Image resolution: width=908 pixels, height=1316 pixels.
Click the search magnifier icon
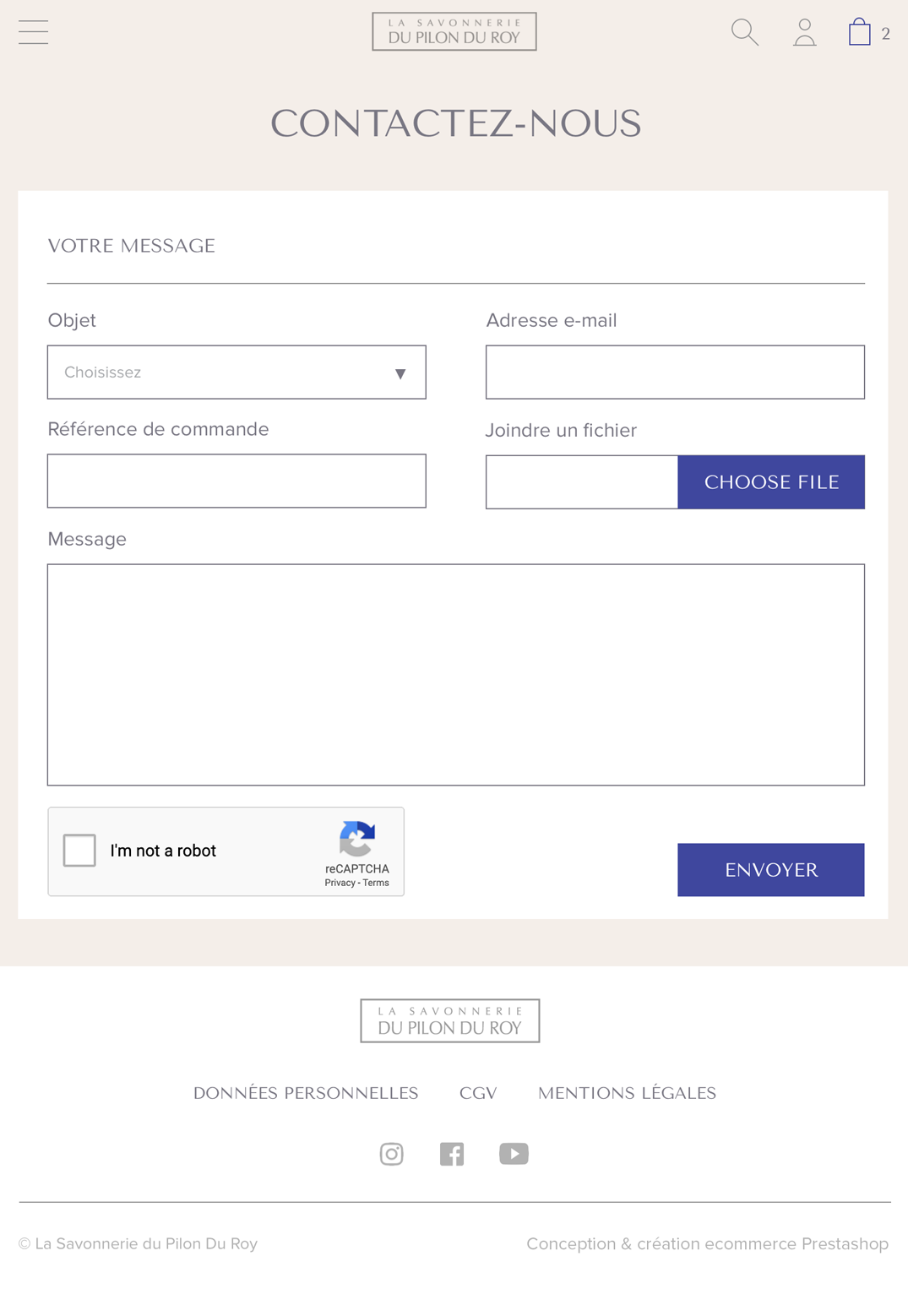(x=745, y=32)
